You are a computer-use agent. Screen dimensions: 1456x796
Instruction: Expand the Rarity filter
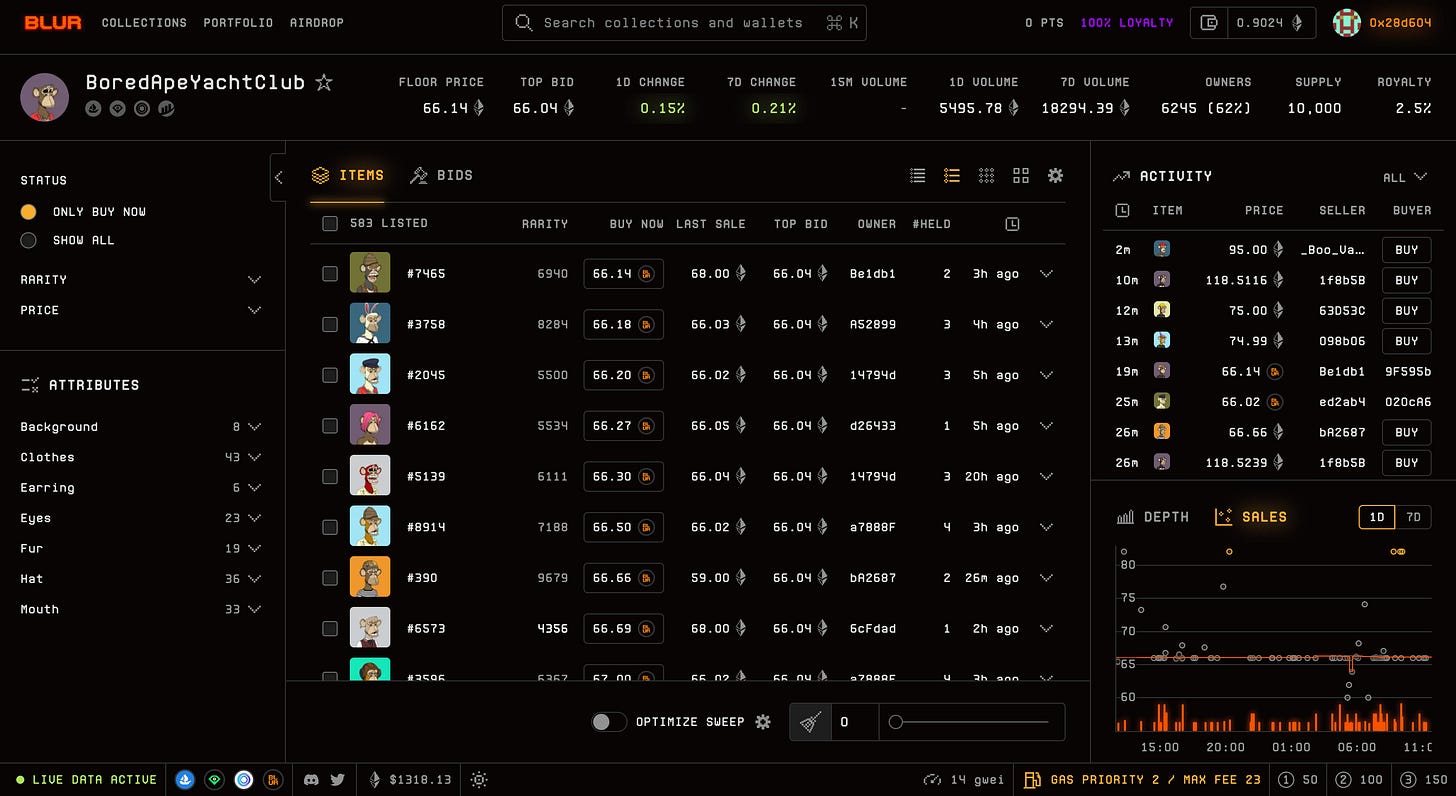[x=141, y=280]
